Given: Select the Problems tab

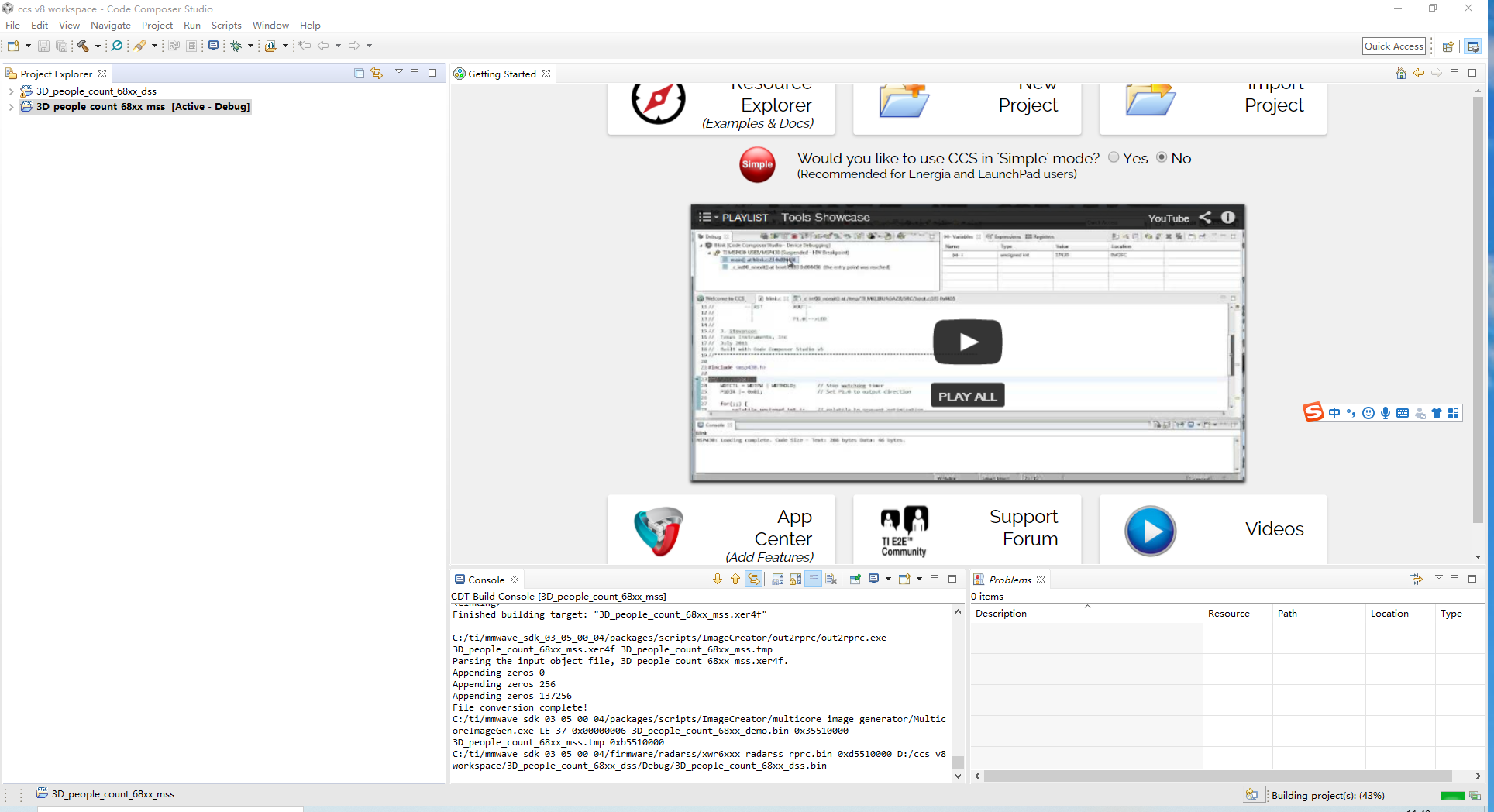Looking at the screenshot, I should point(1010,580).
